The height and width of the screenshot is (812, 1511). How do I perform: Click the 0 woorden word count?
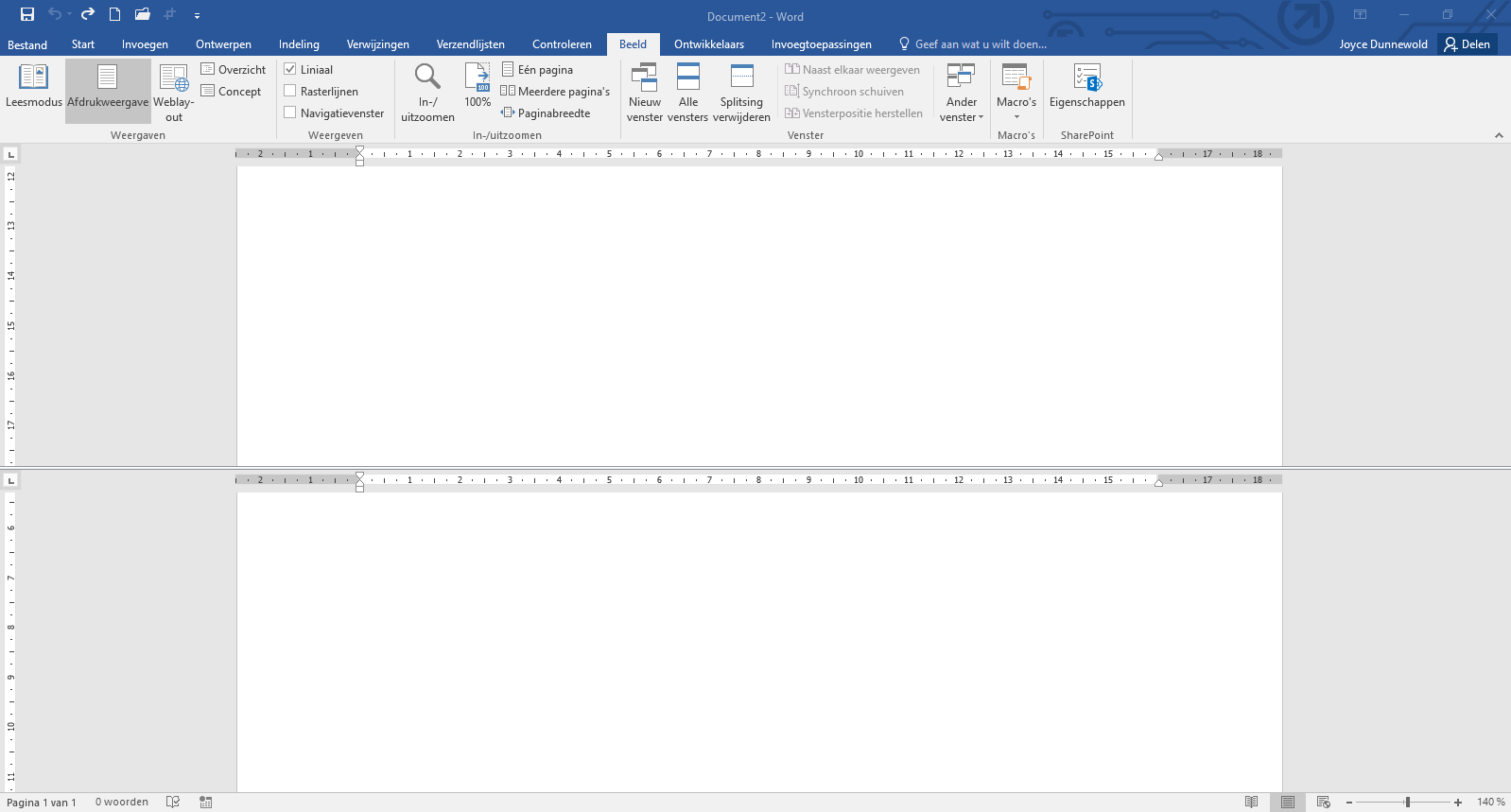pyautogui.click(x=122, y=802)
